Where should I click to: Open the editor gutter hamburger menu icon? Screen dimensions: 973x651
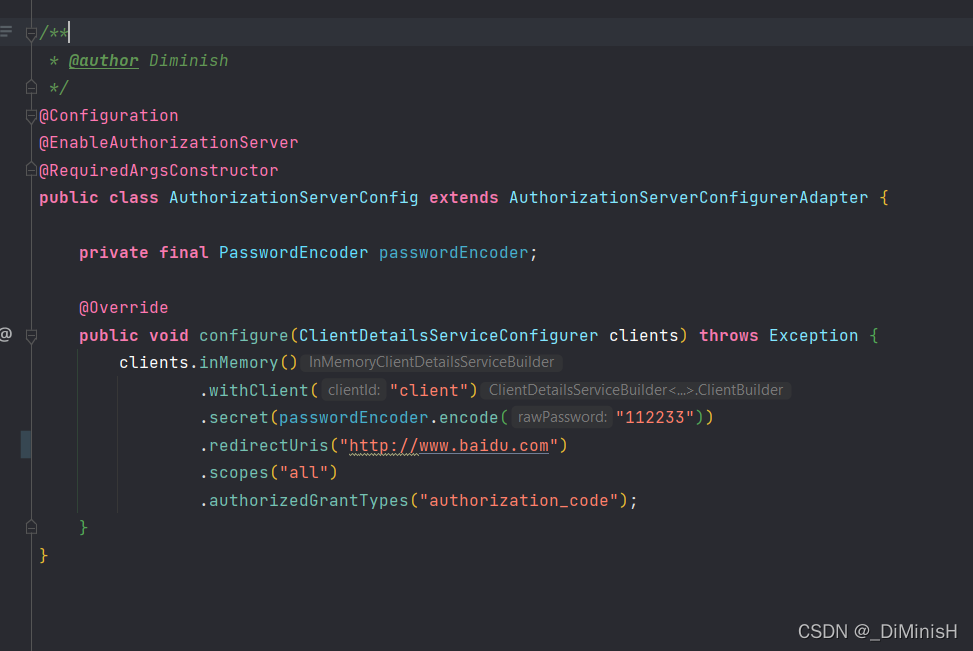pyautogui.click(x=7, y=31)
